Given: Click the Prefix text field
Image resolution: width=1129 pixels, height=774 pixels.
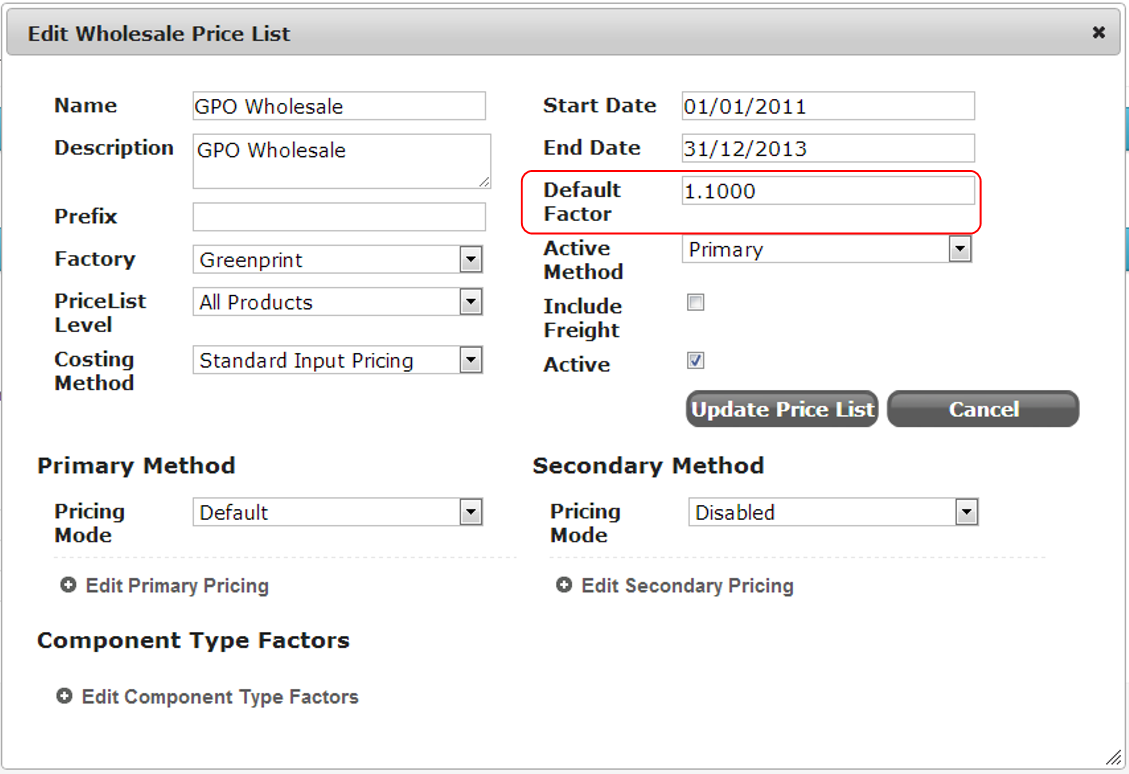Looking at the screenshot, I should [x=339, y=216].
